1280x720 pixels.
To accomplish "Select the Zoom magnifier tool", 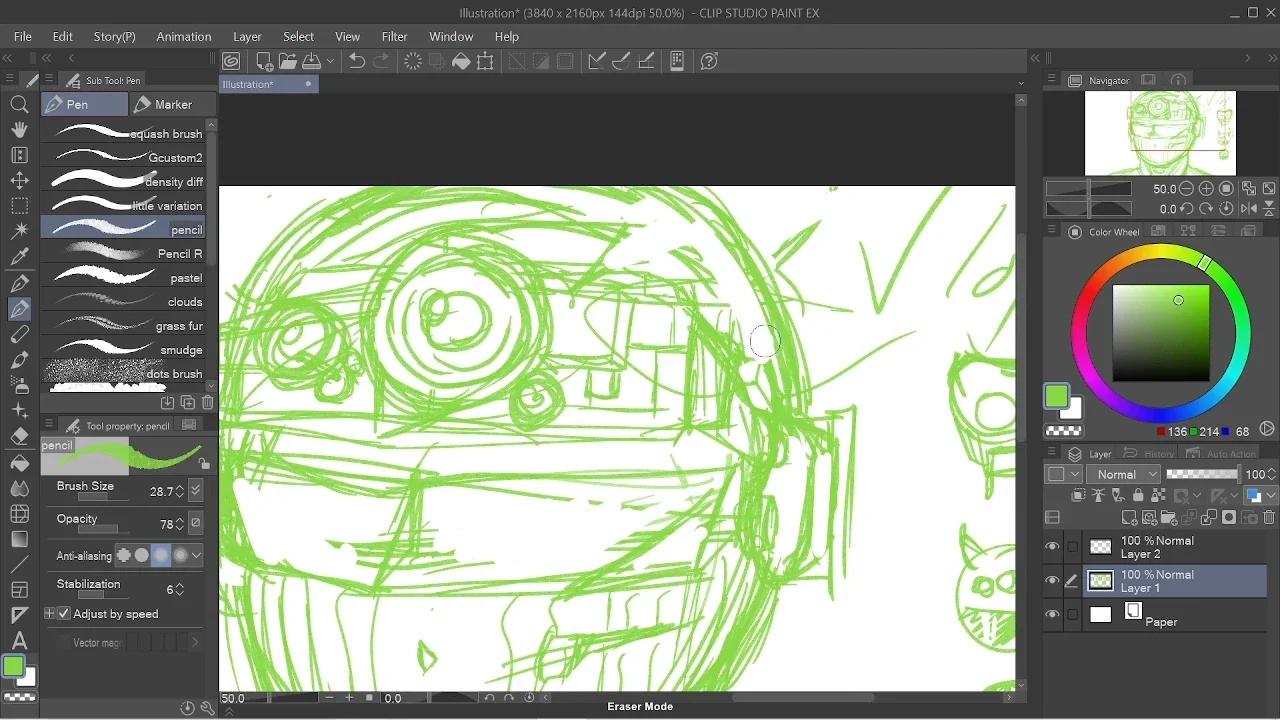I will (19, 105).
